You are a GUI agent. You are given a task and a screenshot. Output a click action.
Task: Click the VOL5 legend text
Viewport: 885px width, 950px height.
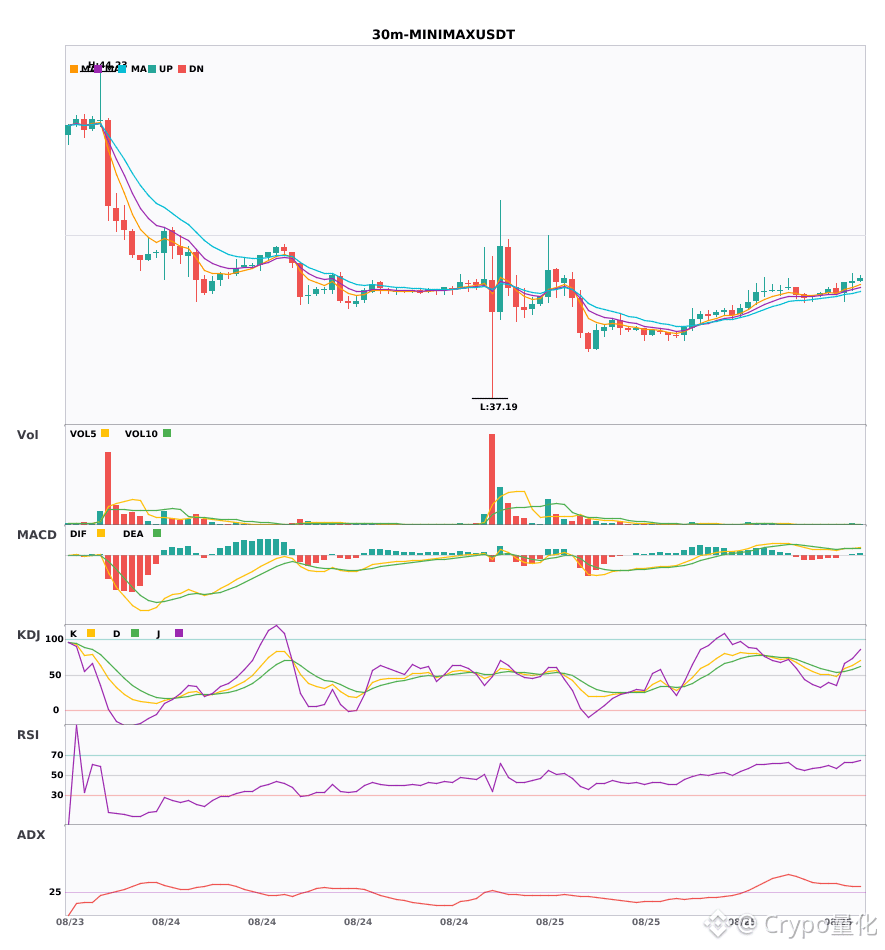pos(83,434)
